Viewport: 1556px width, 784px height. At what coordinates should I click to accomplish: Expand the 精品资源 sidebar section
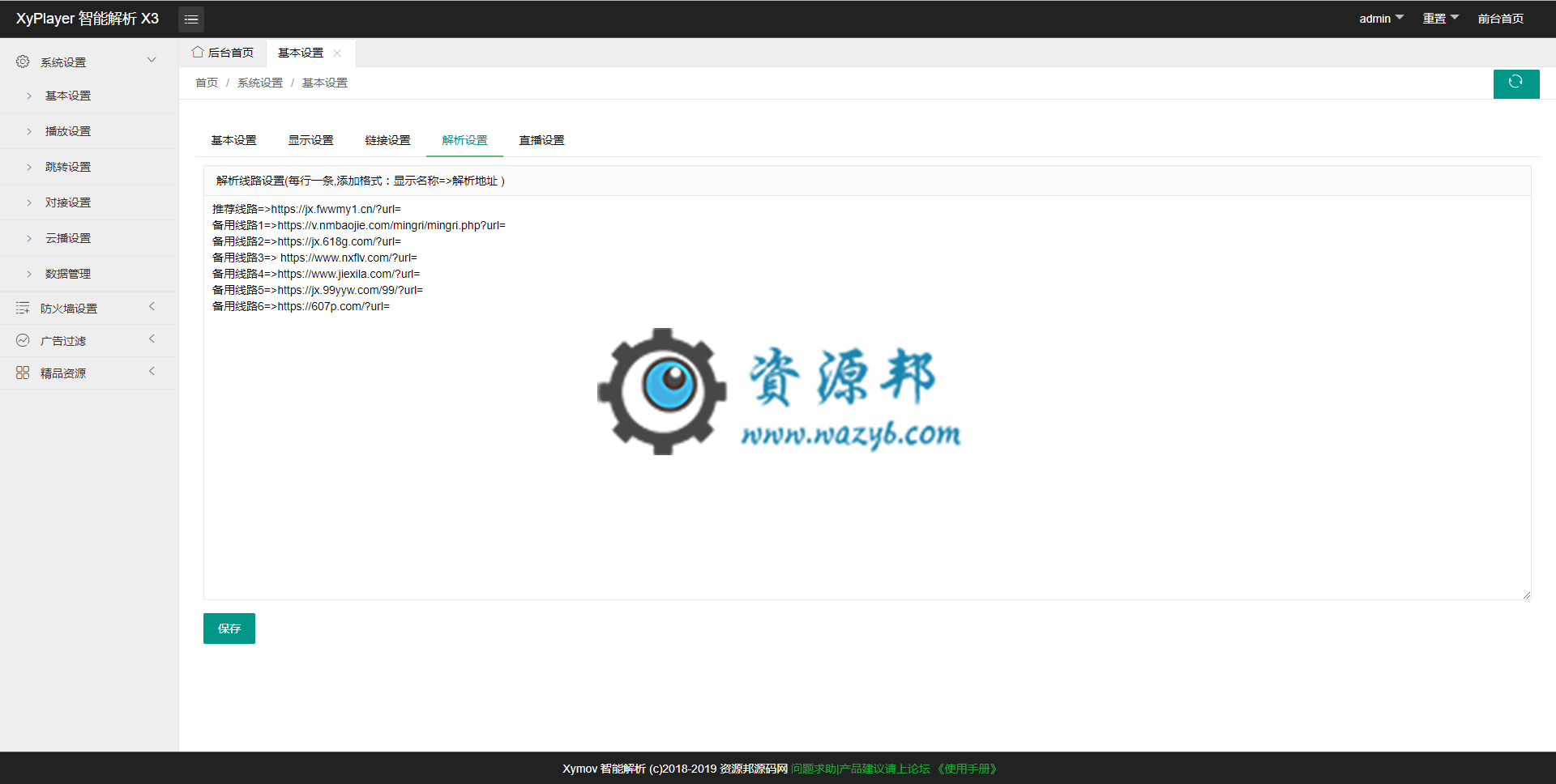coord(152,372)
